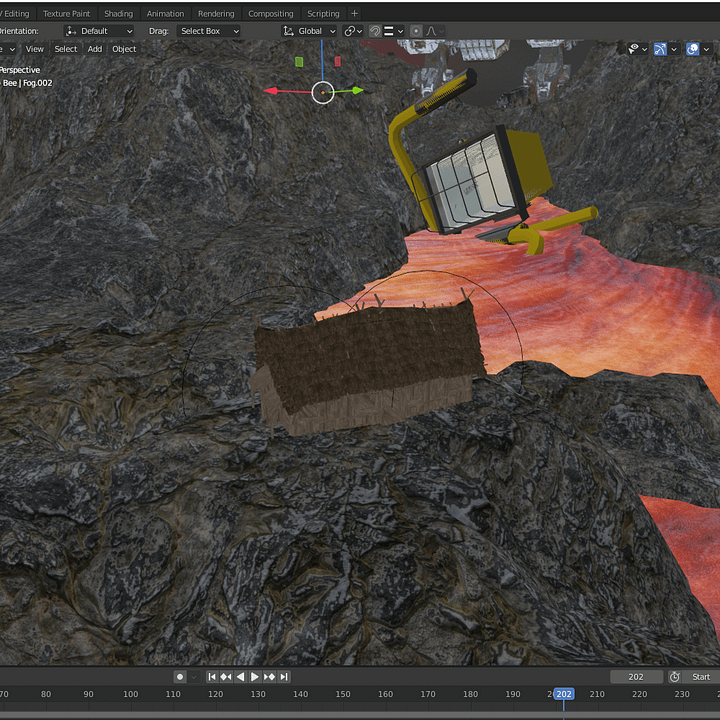Add a new workspace with the plus icon

pyautogui.click(x=354, y=14)
